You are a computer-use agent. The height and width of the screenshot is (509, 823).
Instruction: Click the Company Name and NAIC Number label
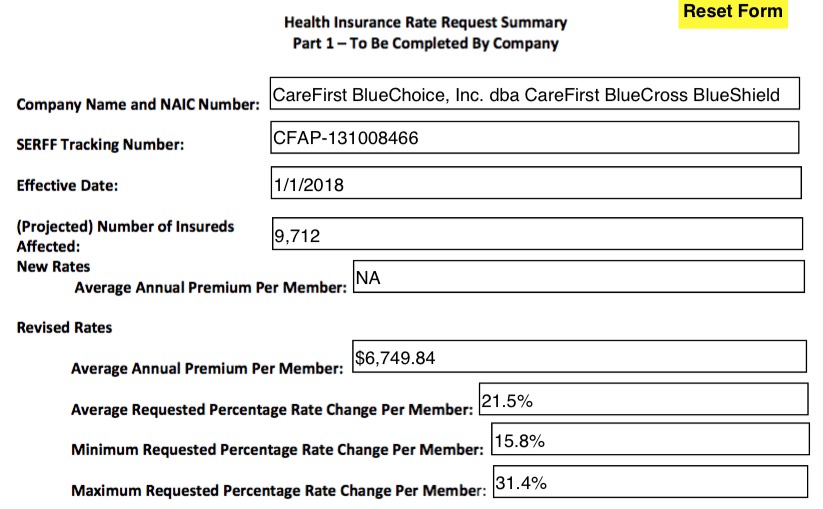click(x=138, y=104)
